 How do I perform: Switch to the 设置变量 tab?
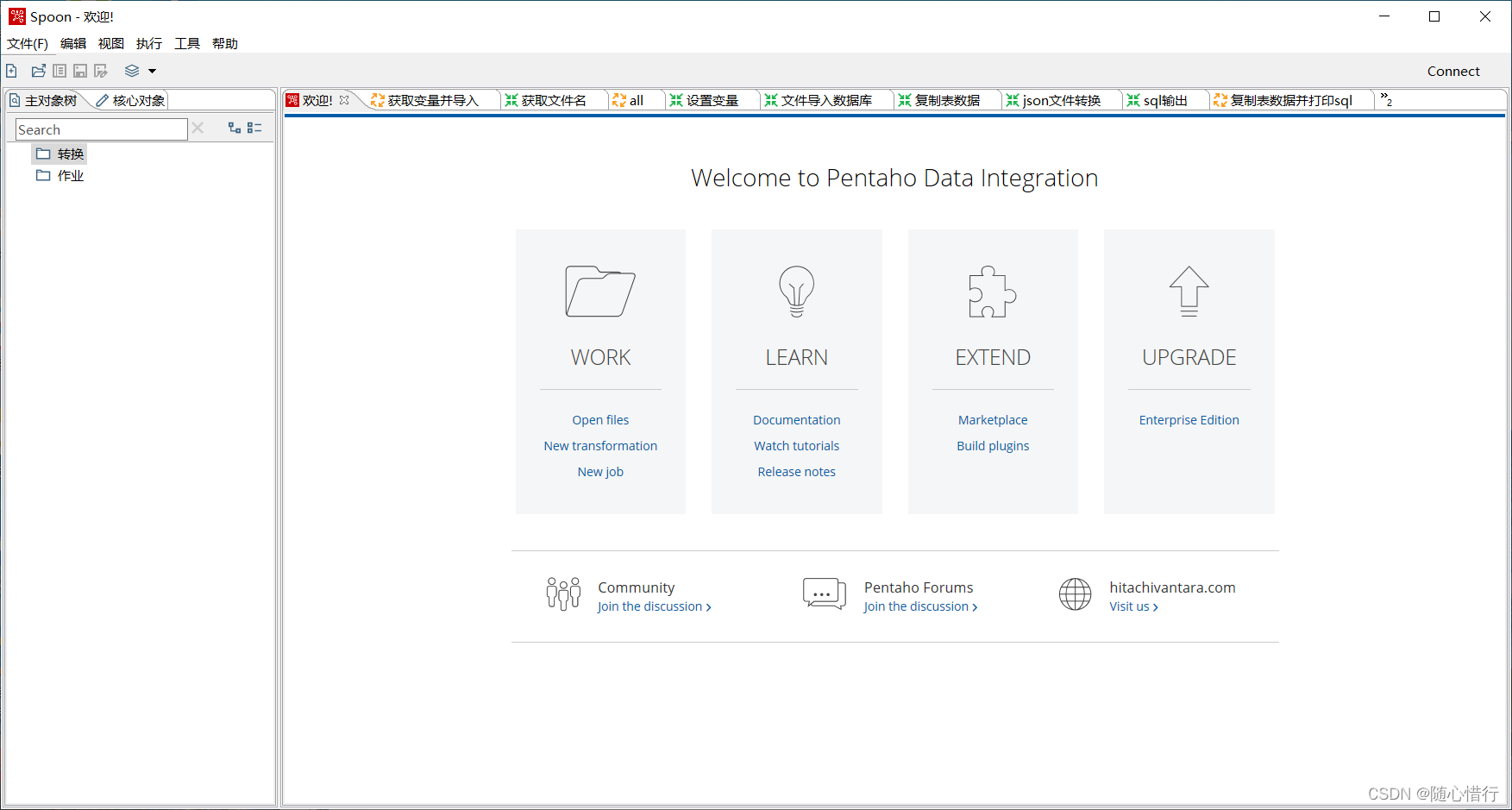[705, 100]
